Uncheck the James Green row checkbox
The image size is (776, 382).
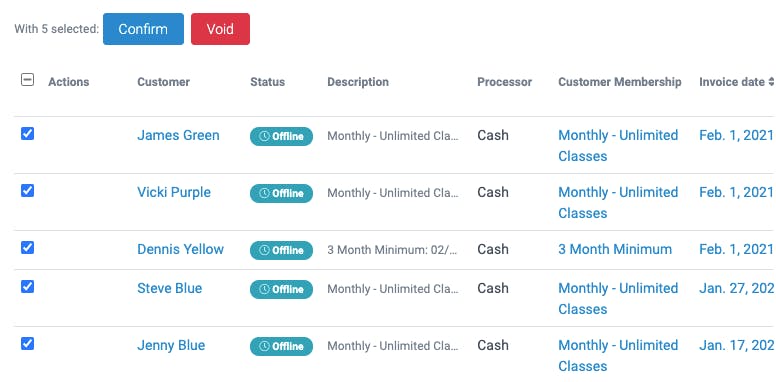pos(27,134)
